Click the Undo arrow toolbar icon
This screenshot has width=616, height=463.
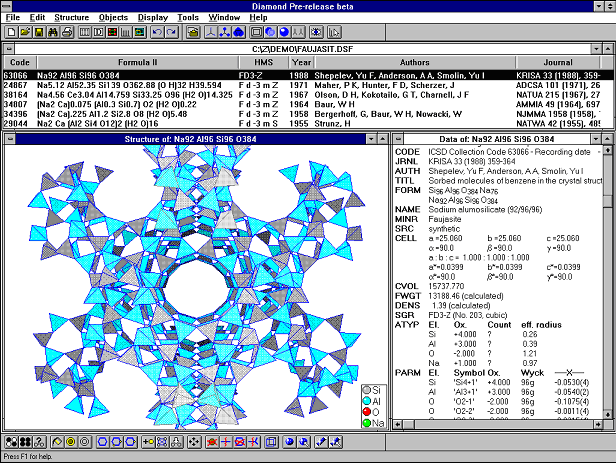point(158,32)
